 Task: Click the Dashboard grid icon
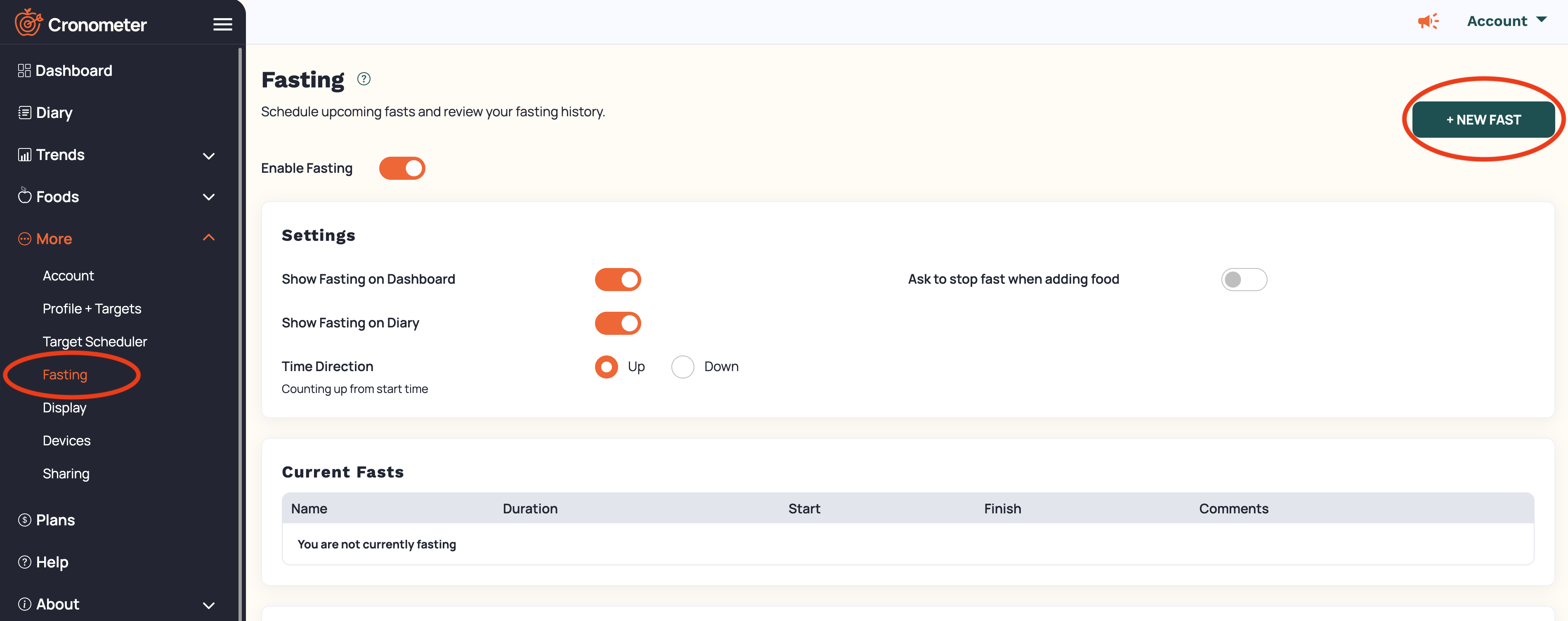coord(24,71)
